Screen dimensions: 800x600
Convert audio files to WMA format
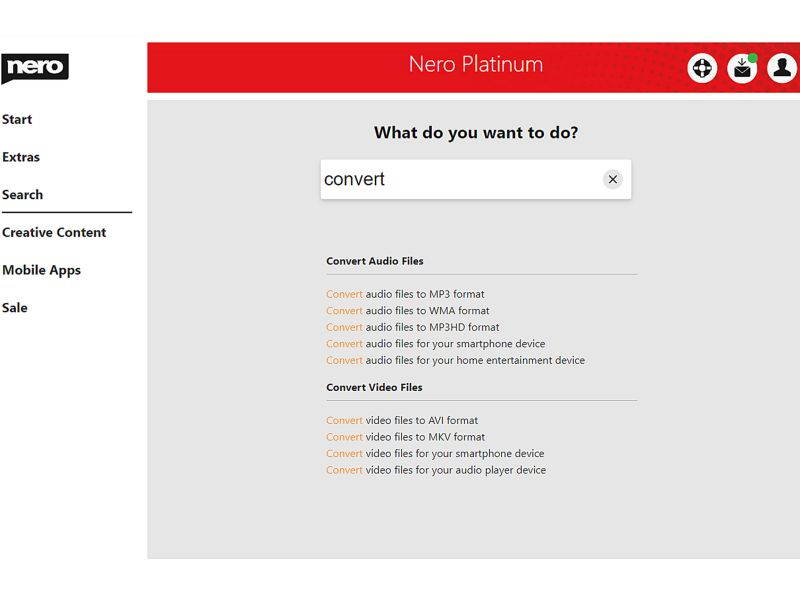(408, 311)
